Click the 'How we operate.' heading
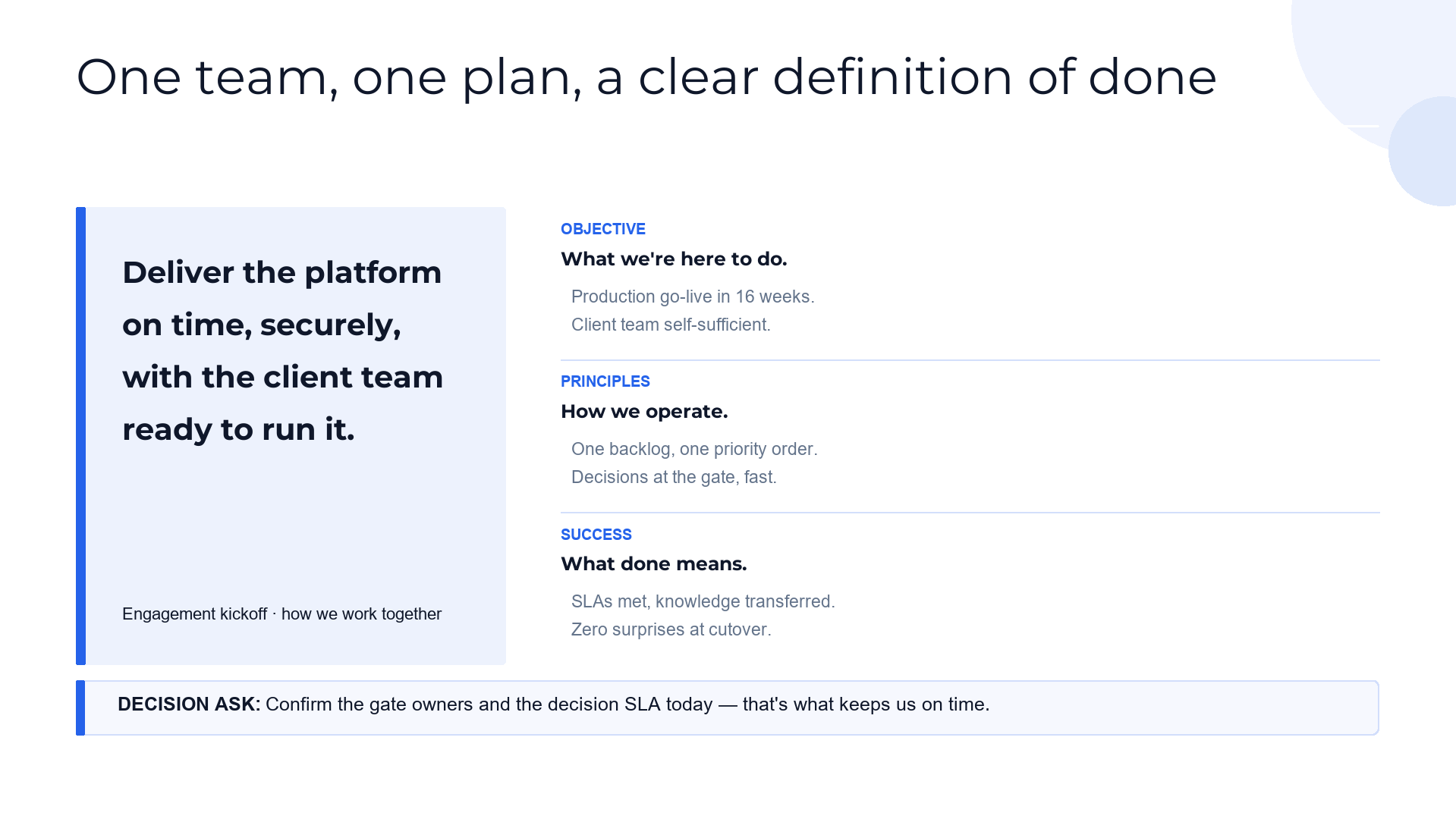The image size is (1456, 819). point(644,411)
